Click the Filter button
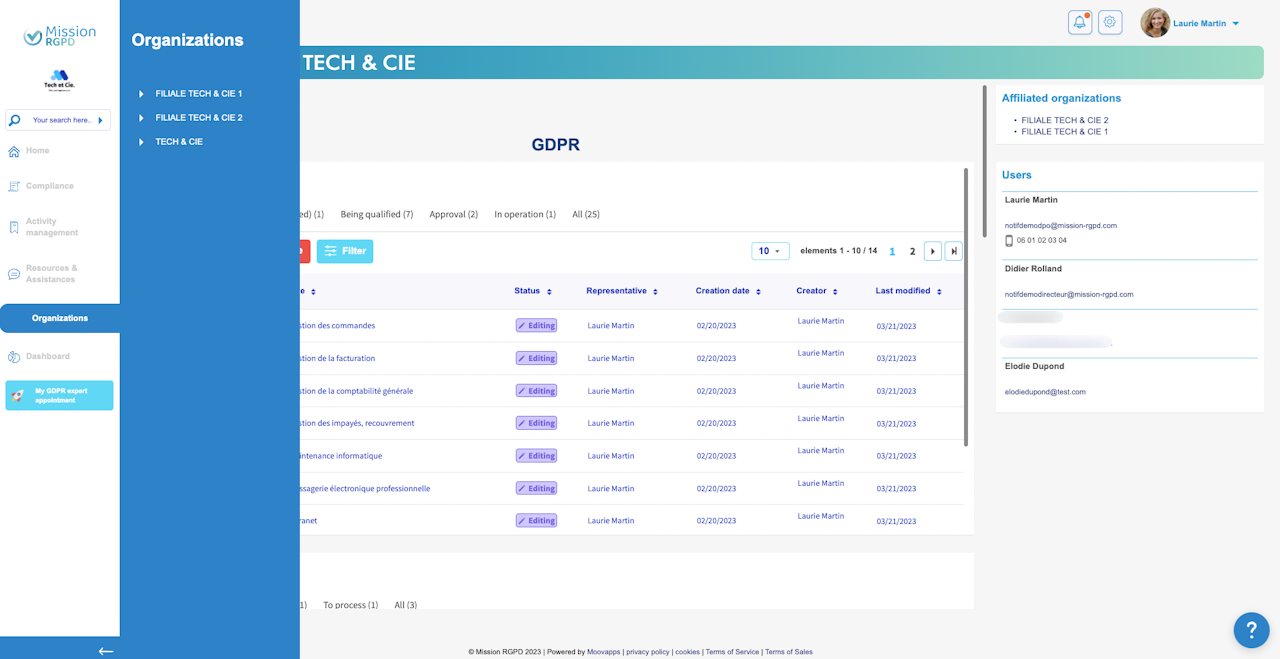 pos(345,251)
